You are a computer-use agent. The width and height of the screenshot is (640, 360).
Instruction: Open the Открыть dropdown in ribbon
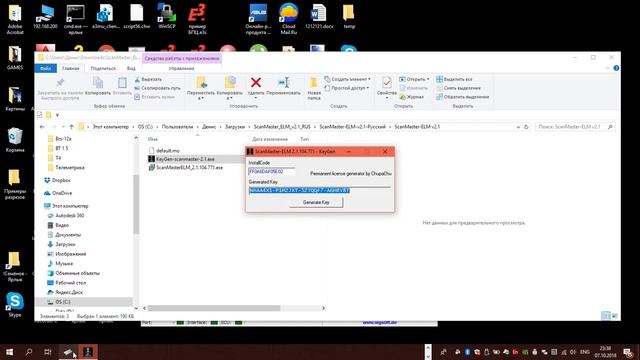(x=414, y=79)
